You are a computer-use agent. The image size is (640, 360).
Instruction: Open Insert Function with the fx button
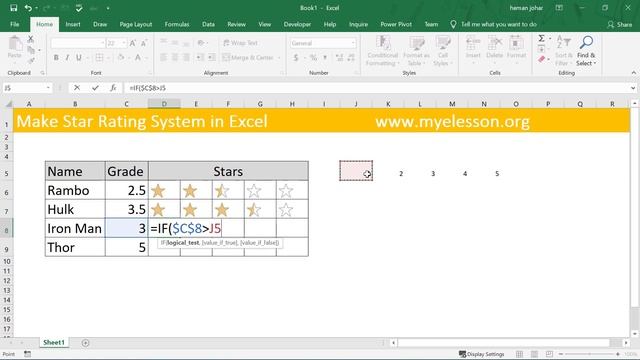(113, 88)
